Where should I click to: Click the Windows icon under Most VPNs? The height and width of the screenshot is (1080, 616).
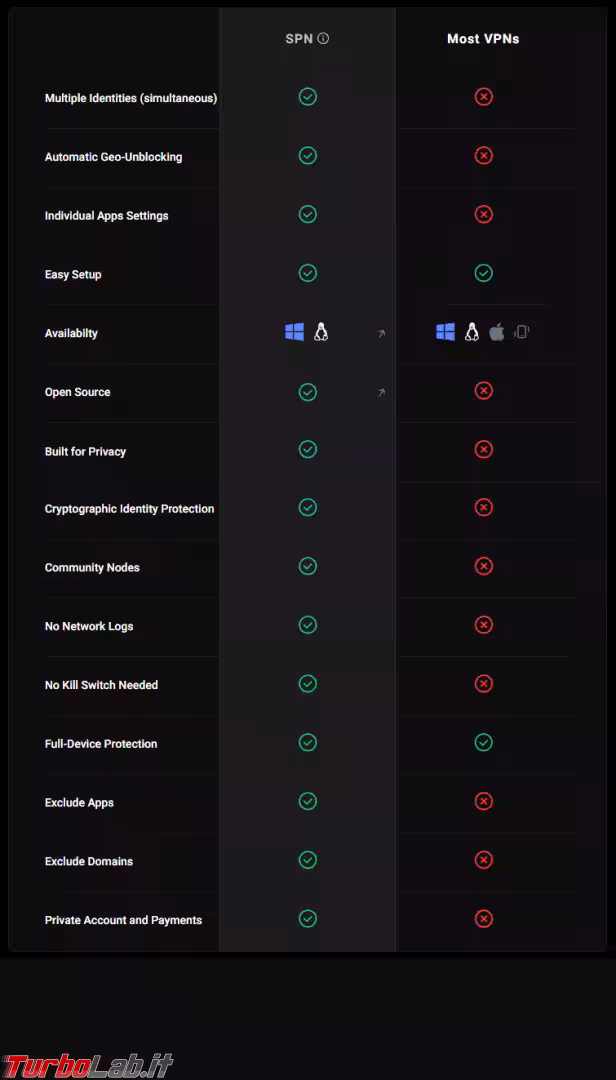pos(445,332)
